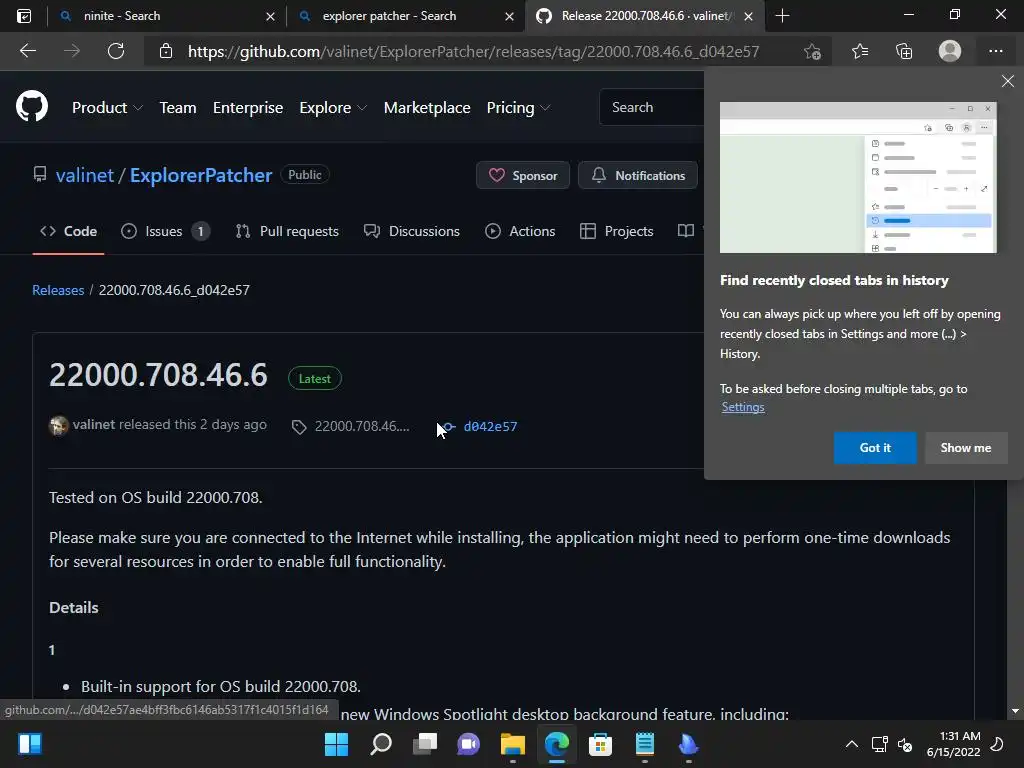Open Edge Settings and more menu

[x=996, y=51]
